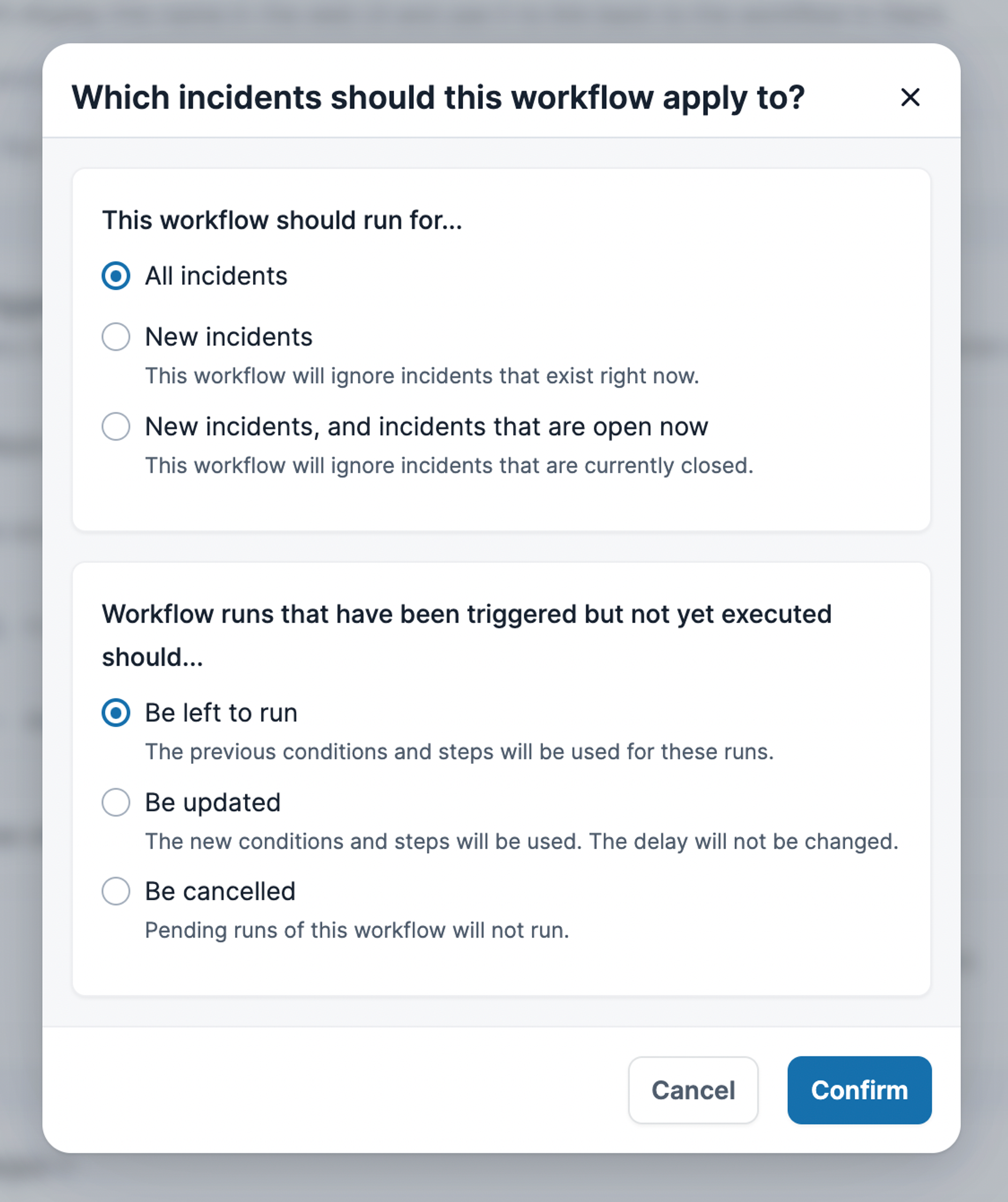Click the Cancel button

pos(693,1090)
